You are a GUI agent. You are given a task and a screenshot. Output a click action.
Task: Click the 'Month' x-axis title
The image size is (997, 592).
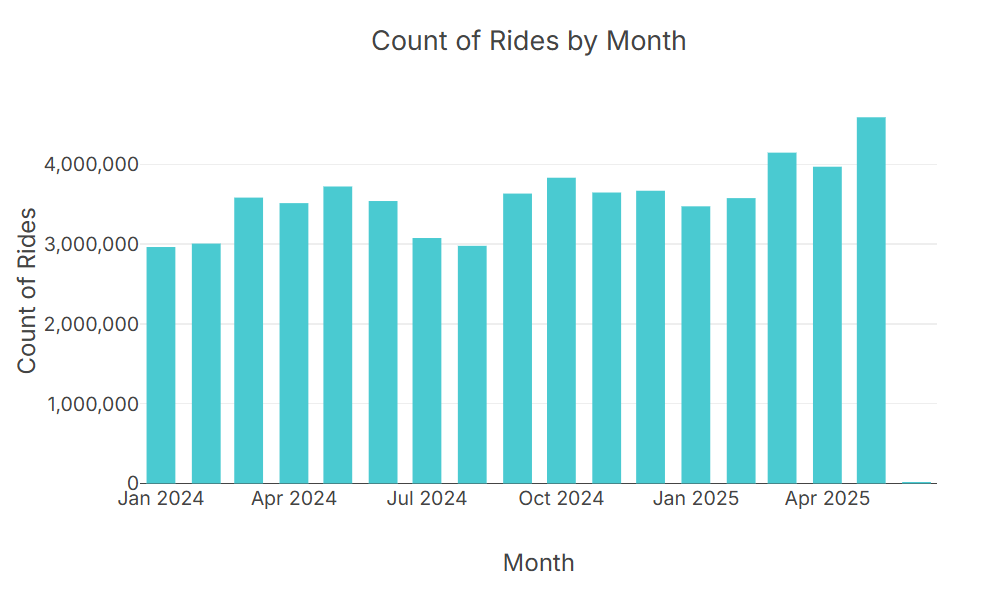538,563
